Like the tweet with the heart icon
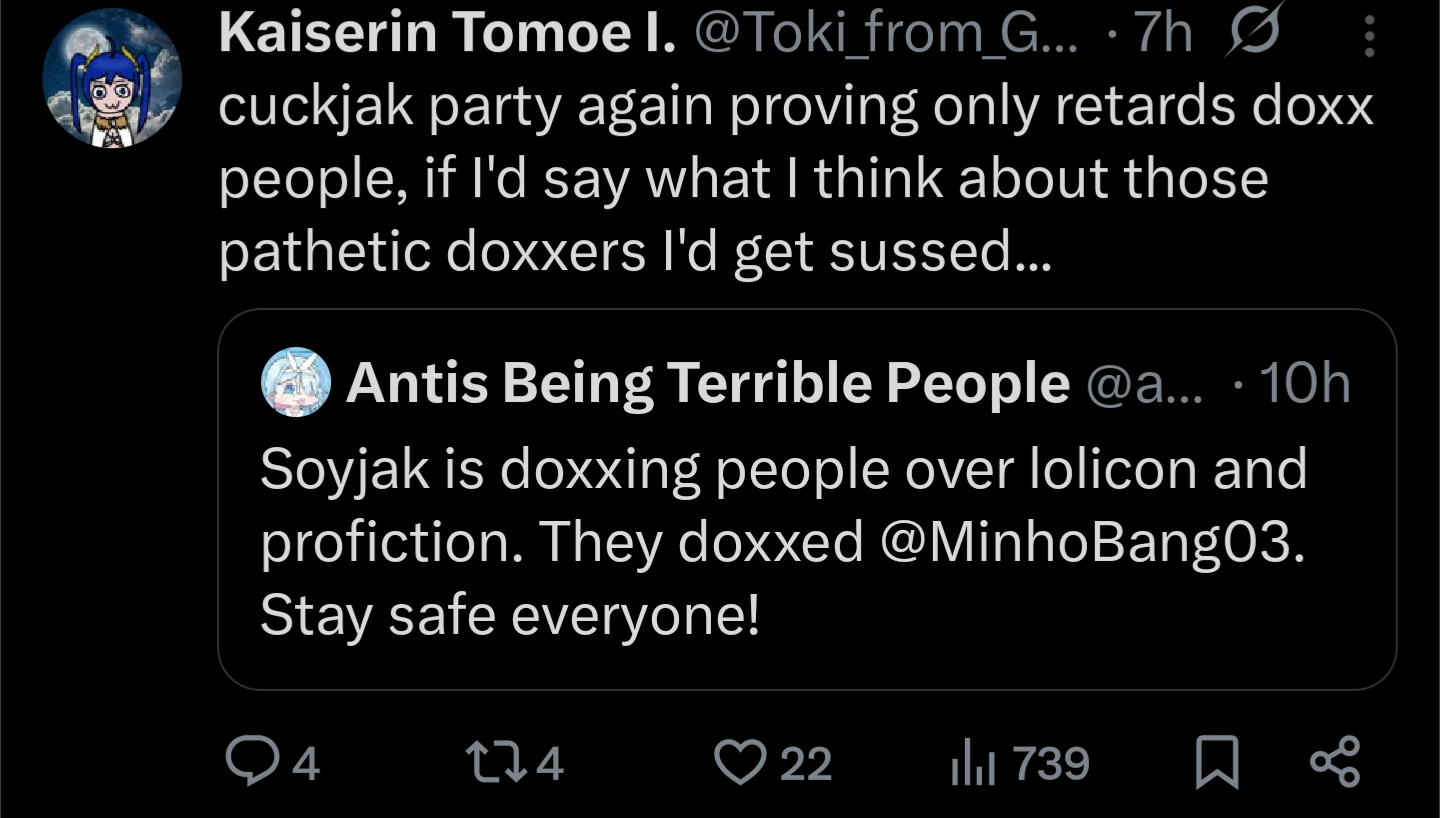 tap(738, 763)
